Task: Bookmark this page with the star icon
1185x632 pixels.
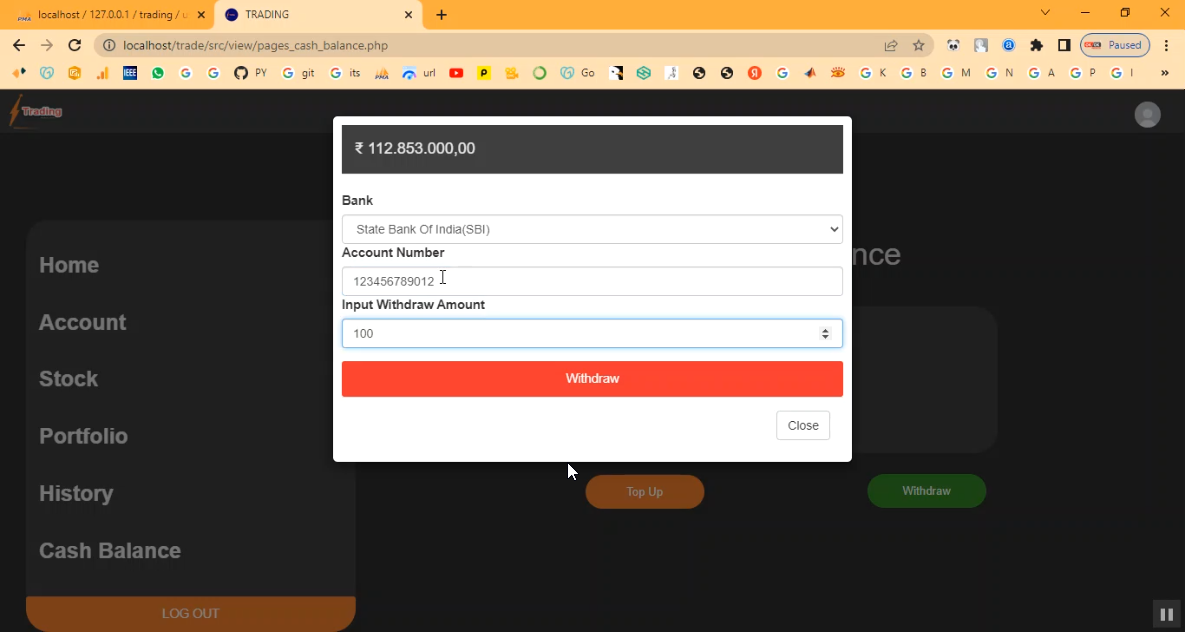Action: pos(918,45)
